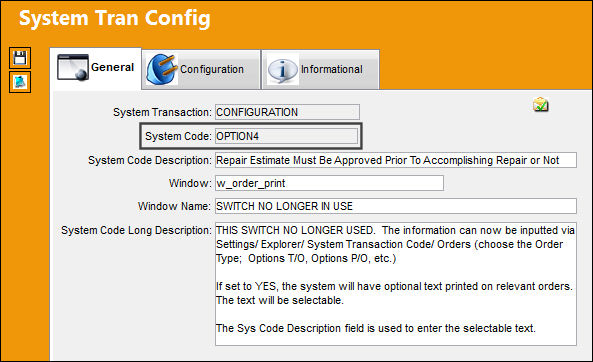Click the Window label above Window Name
The width and height of the screenshot is (593, 362).
pos(190,183)
